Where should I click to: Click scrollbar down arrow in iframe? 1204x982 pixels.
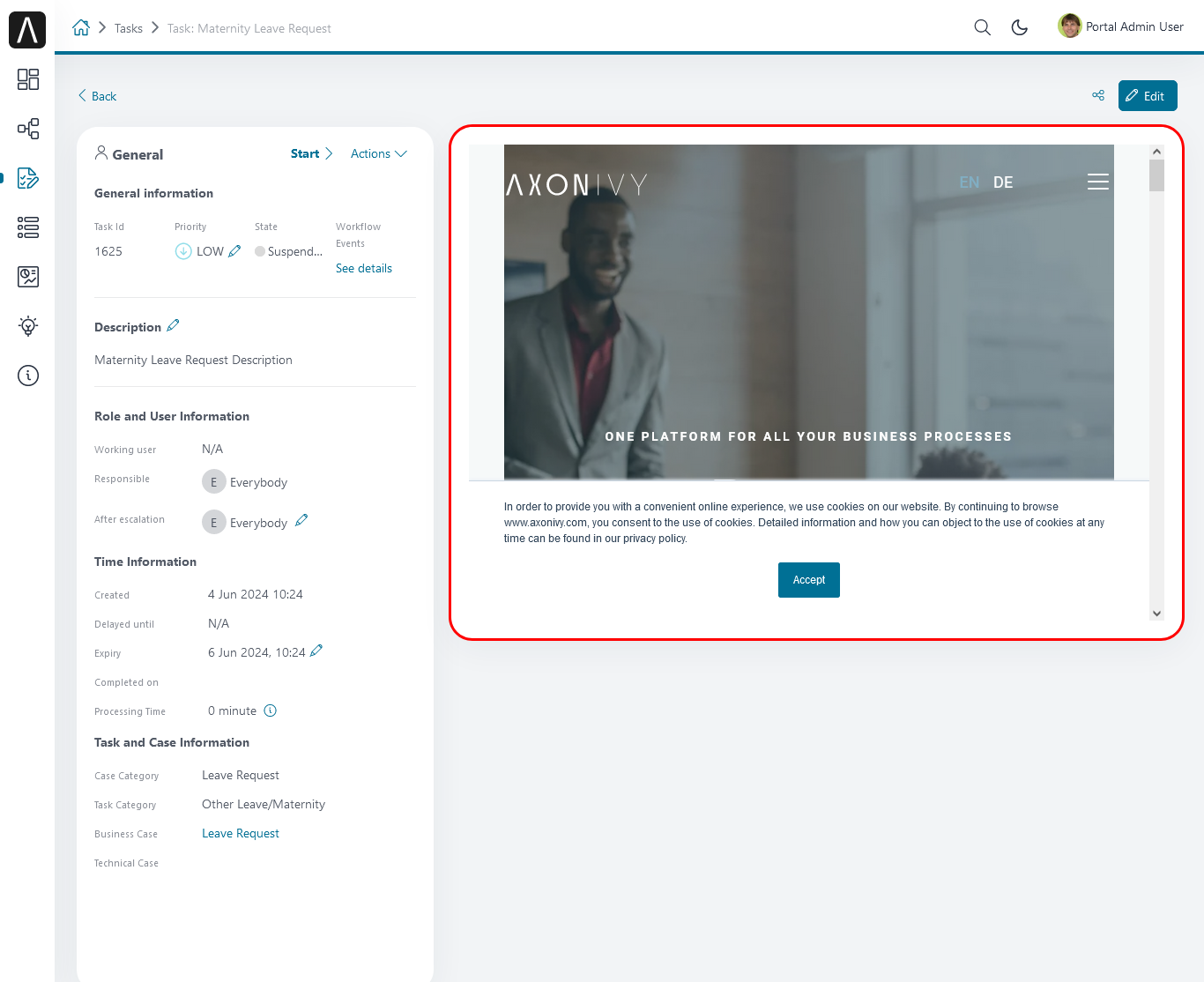click(x=1156, y=614)
